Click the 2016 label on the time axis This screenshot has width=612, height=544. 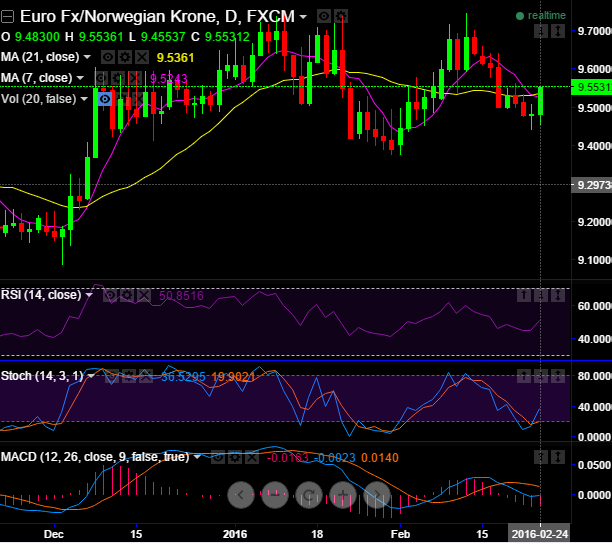tap(235, 534)
